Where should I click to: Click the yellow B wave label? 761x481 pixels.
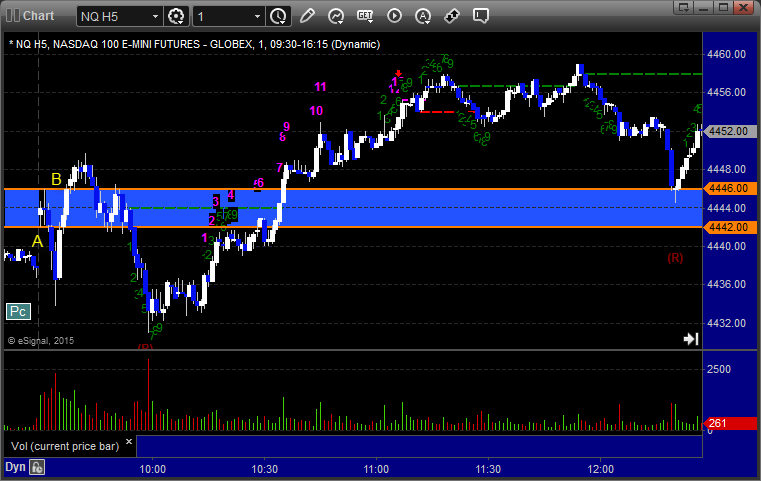pyautogui.click(x=56, y=180)
